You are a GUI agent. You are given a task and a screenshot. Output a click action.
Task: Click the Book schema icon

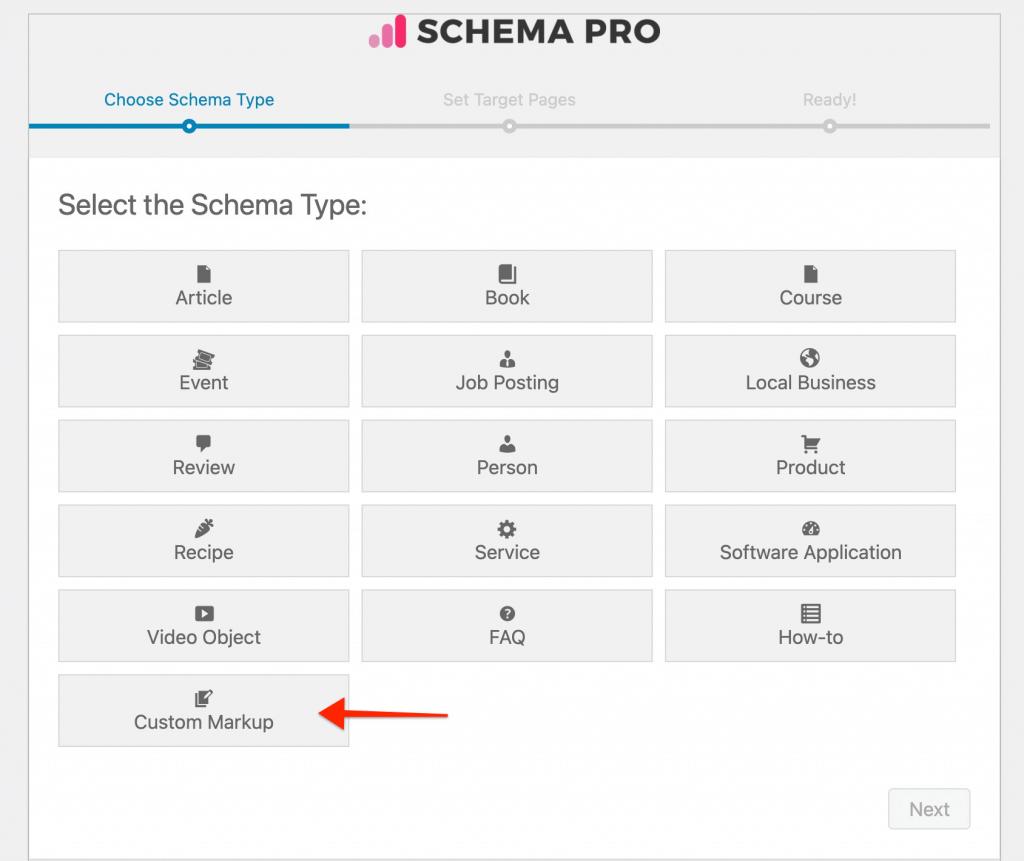tap(506, 273)
